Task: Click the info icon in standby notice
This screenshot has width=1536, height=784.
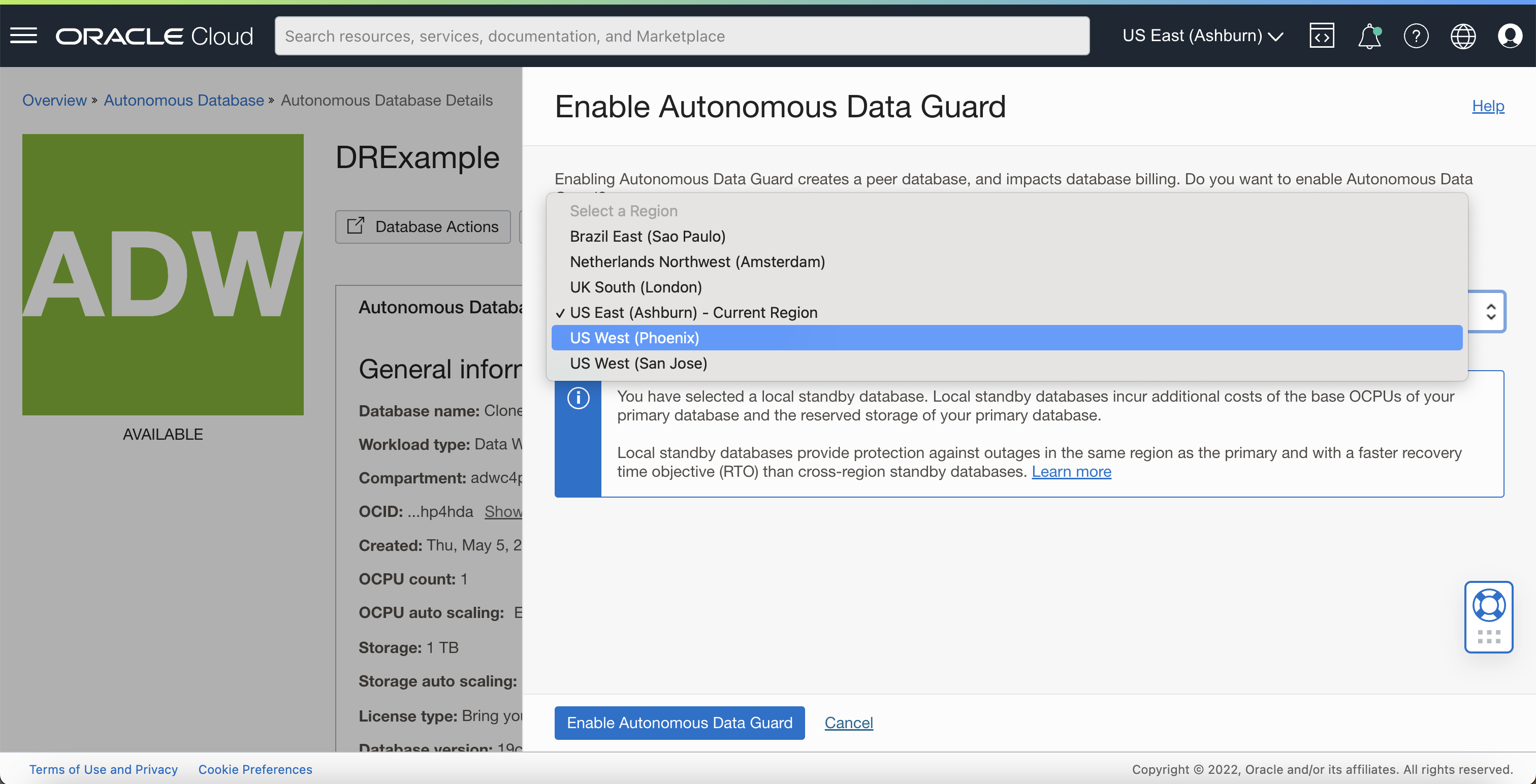Action: (x=578, y=398)
